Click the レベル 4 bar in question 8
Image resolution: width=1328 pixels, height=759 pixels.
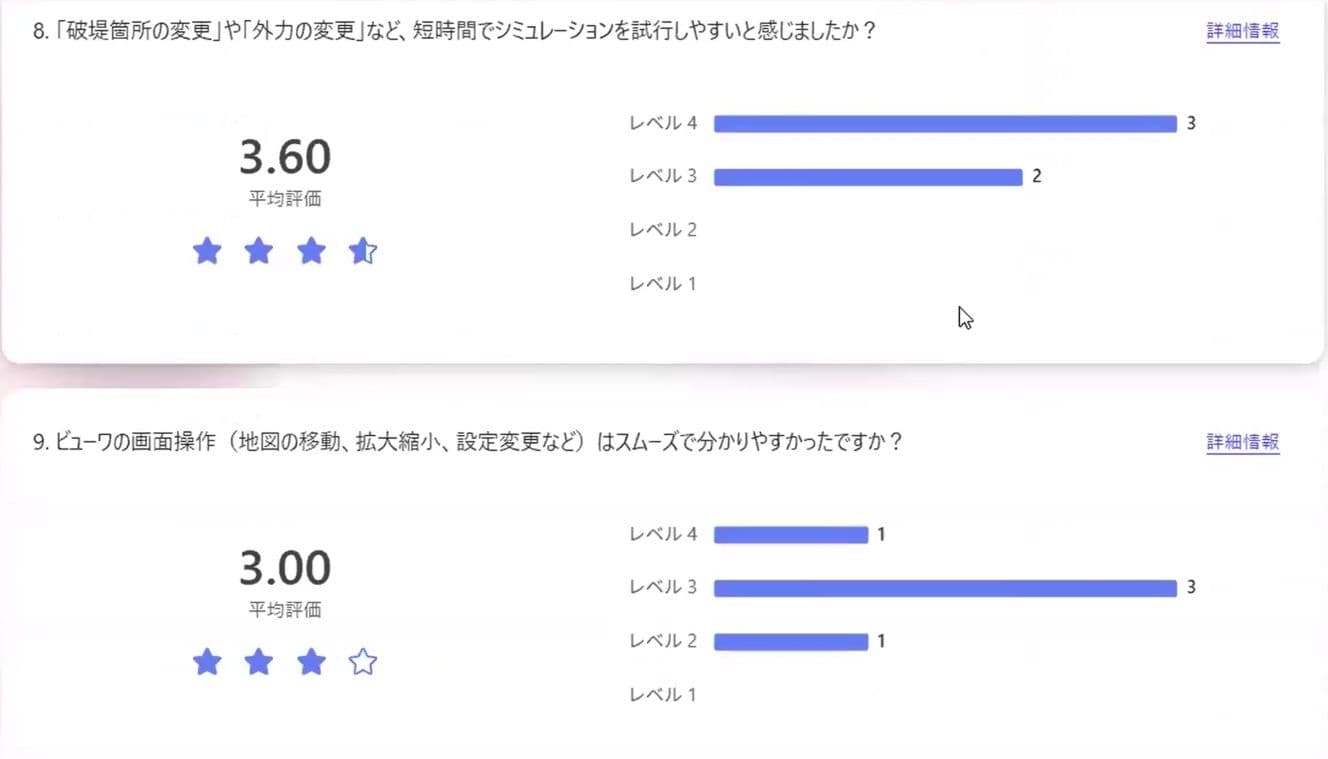[944, 124]
